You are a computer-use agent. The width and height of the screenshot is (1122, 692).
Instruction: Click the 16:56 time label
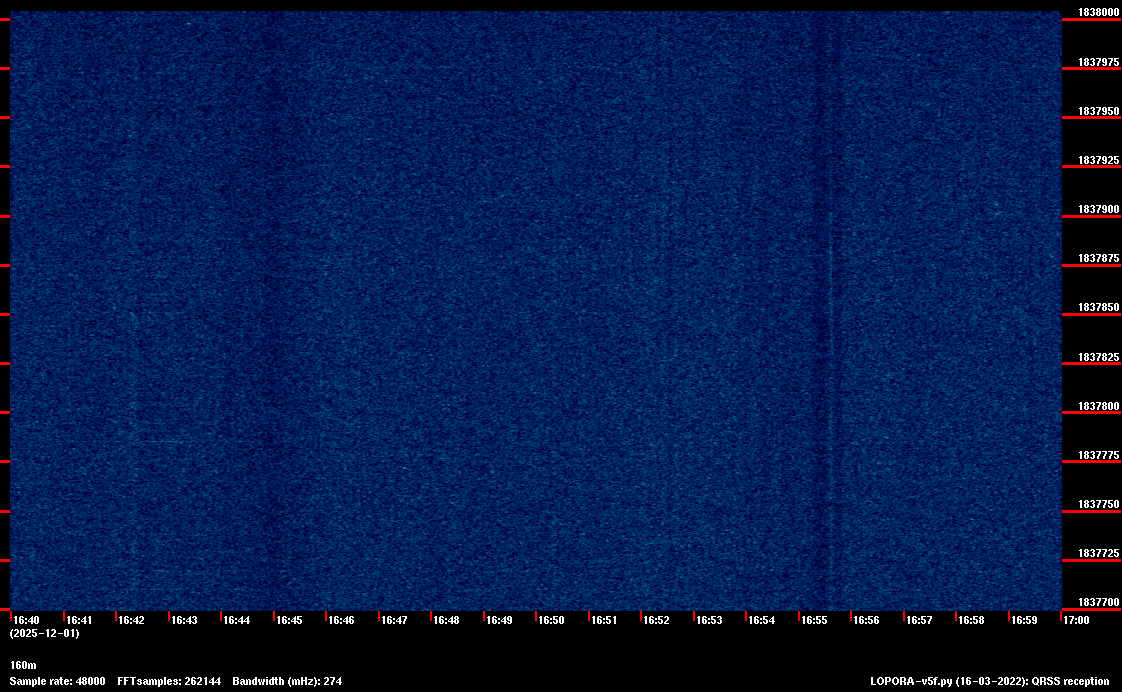[867, 620]
